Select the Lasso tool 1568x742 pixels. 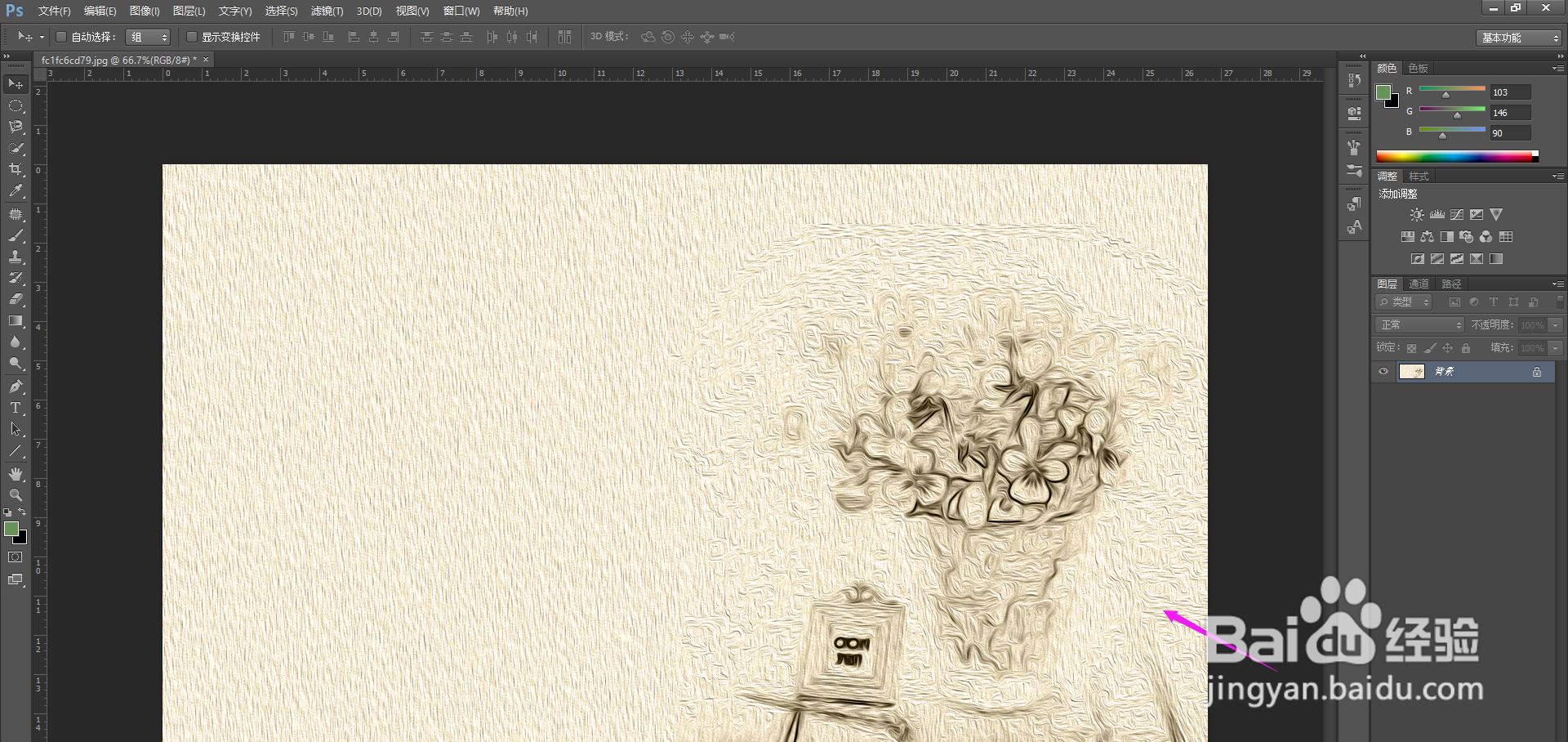(16, 127)
